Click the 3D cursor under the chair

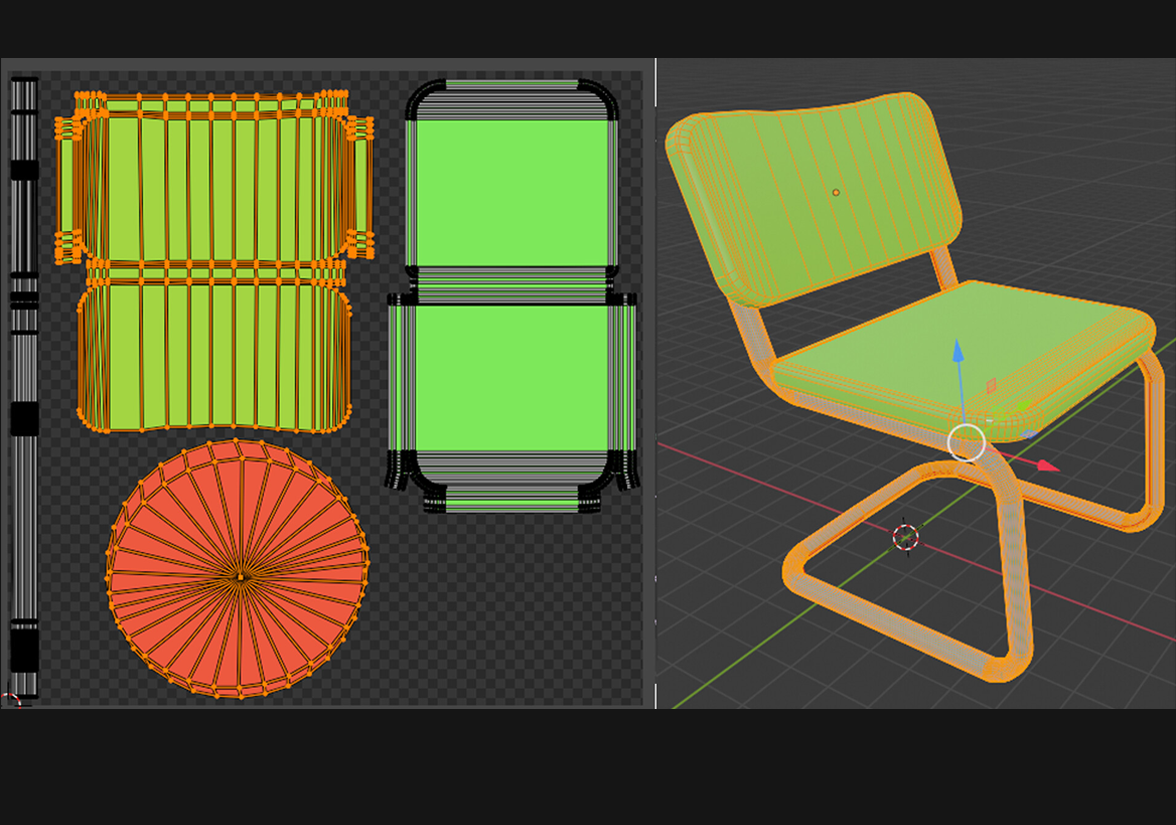(x=906, y=537)
